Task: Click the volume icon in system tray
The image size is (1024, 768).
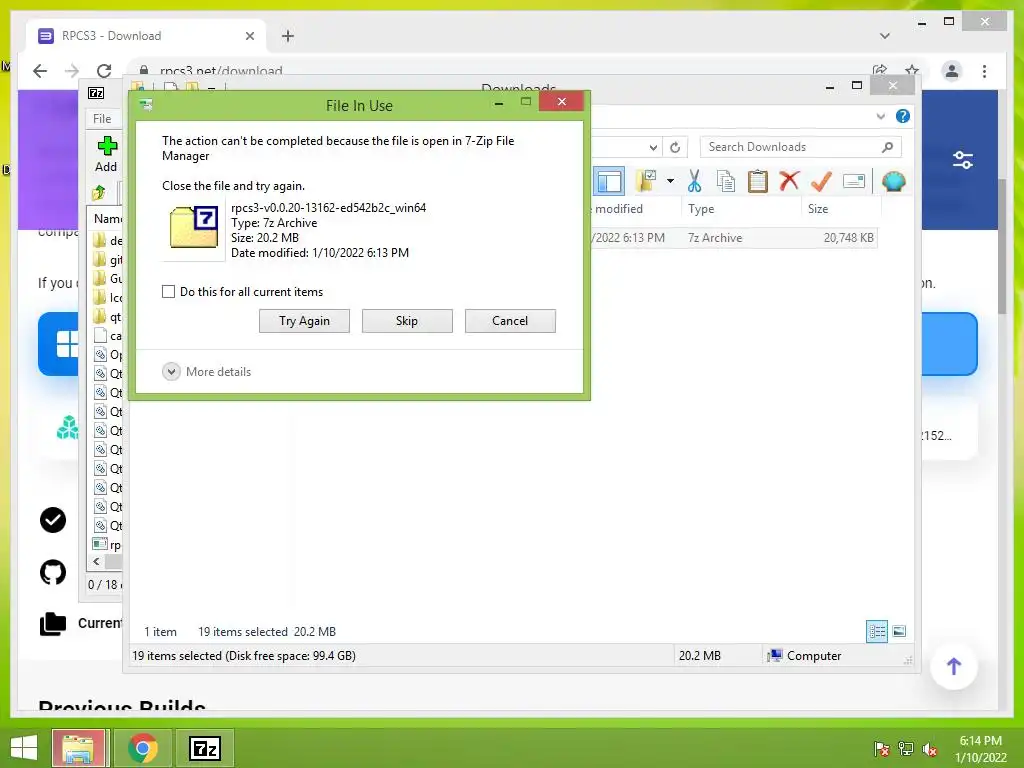Action: [929, 749]
